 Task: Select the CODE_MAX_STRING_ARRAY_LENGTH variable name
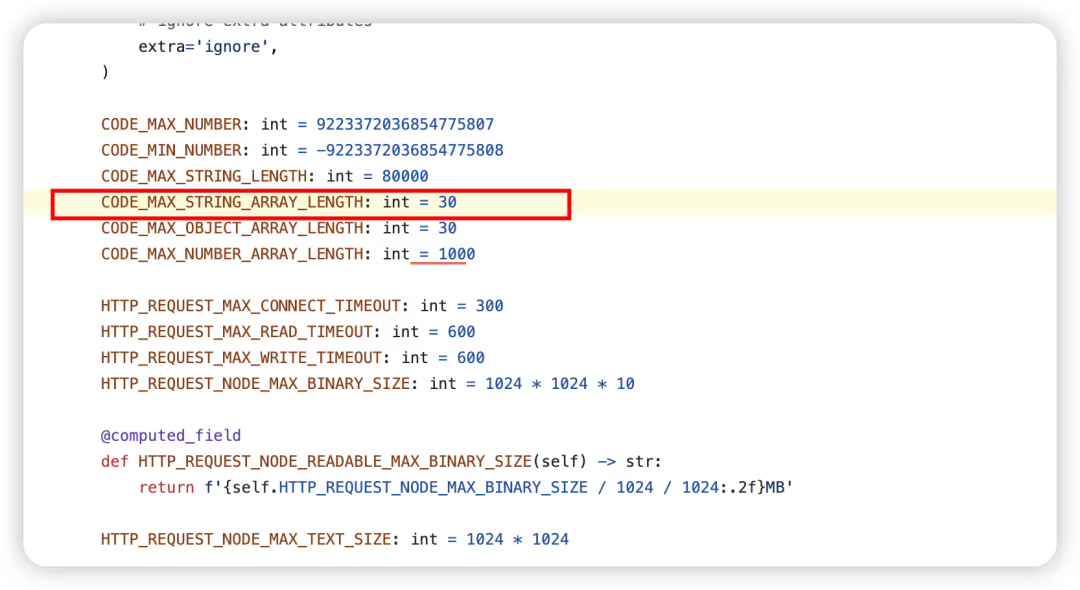coord(232,202)
